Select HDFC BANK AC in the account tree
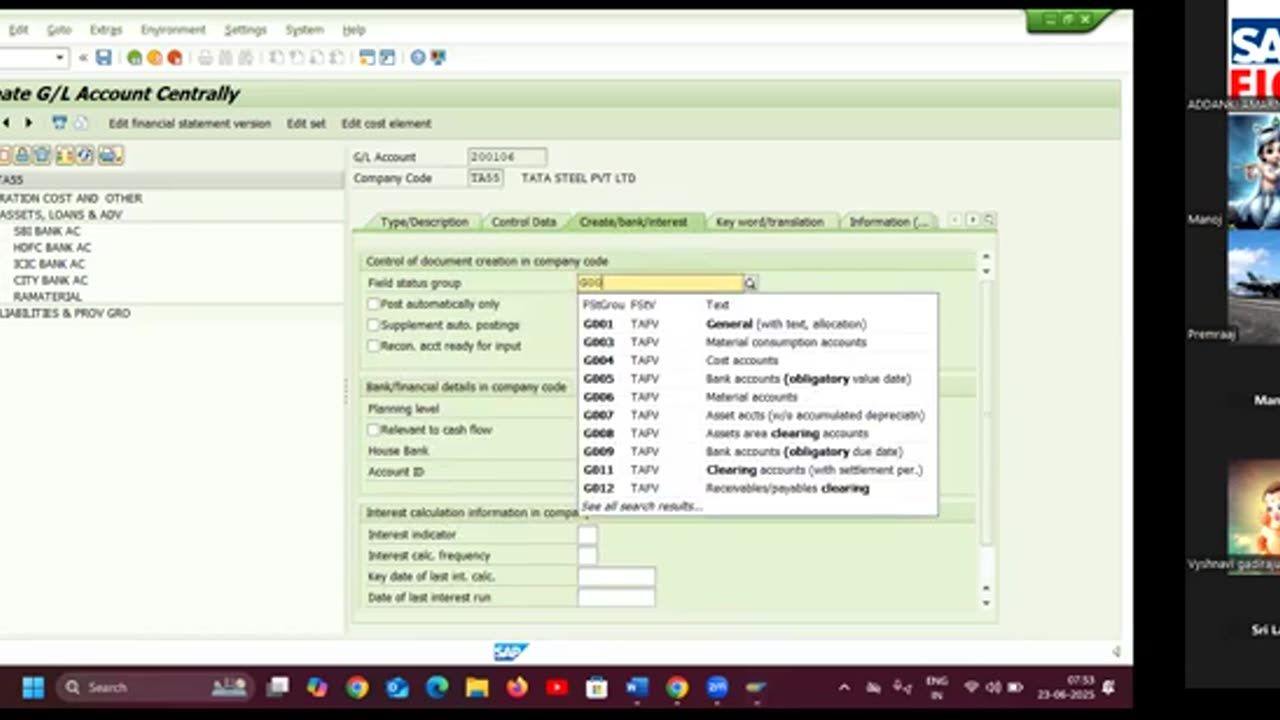Screen dimensions: 1280x720 (x=52, y=247)
